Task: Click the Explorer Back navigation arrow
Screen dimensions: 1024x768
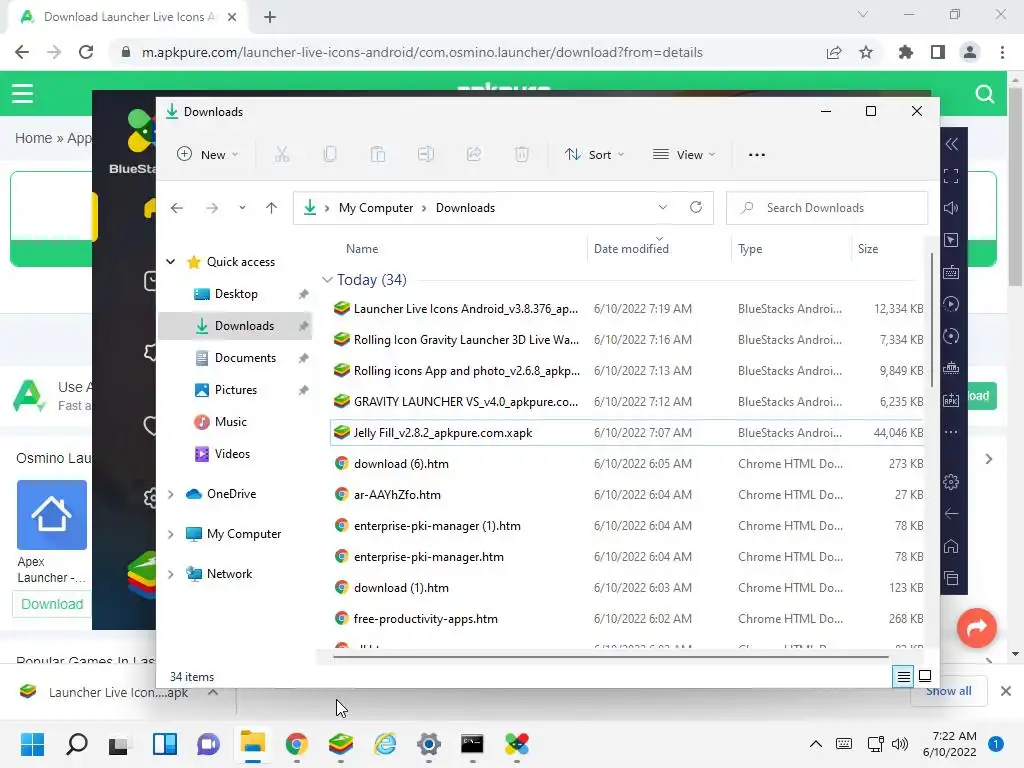Action: [177, 208]
